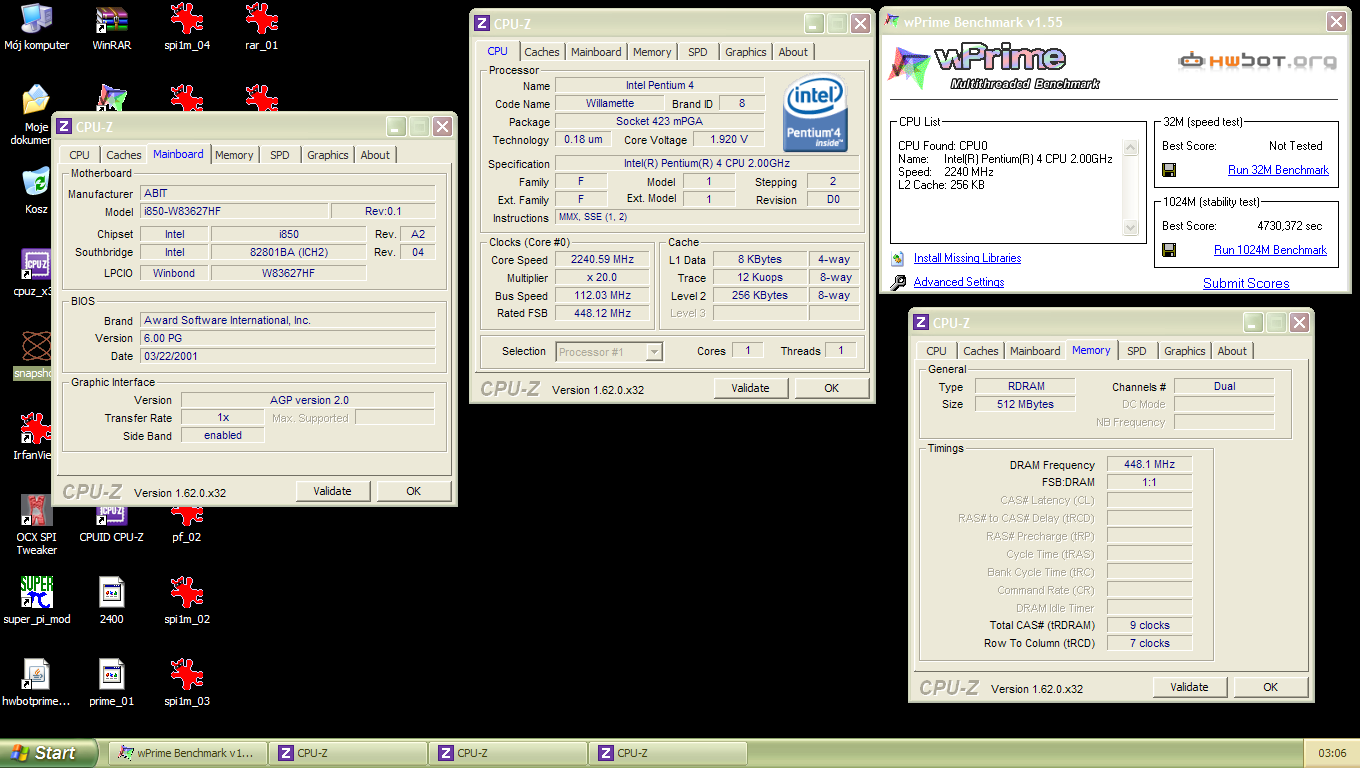Screen dimensions: 1360x768
Task: Run the 1024M Benchmark in wPrime
Action: pos(1270,250)
